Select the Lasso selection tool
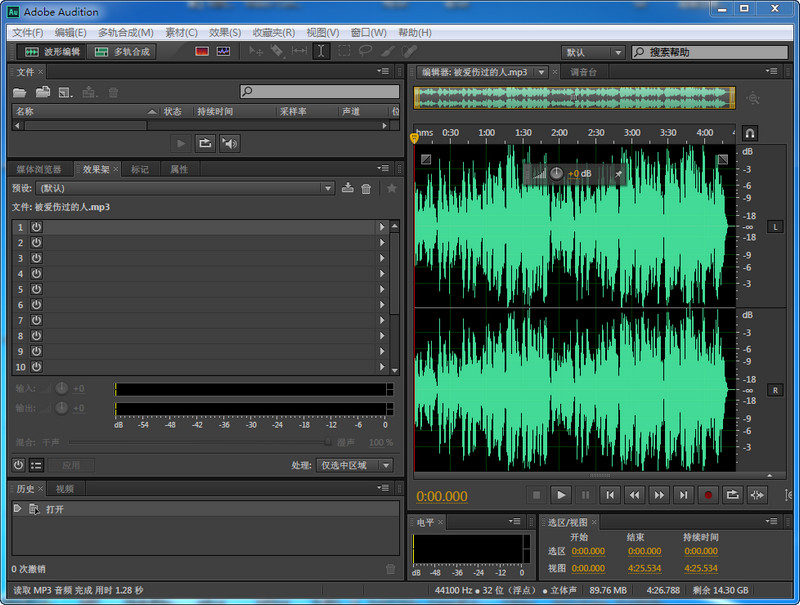 point(365,51)
